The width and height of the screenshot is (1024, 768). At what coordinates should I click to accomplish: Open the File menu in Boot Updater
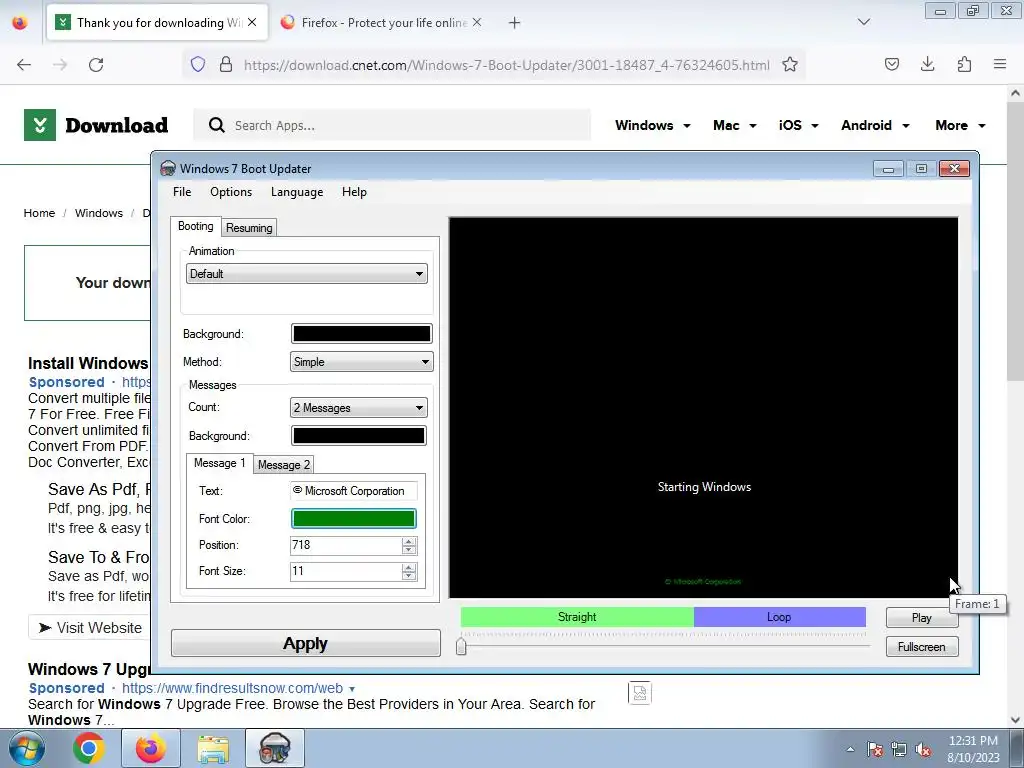click(x=182, y=192)
